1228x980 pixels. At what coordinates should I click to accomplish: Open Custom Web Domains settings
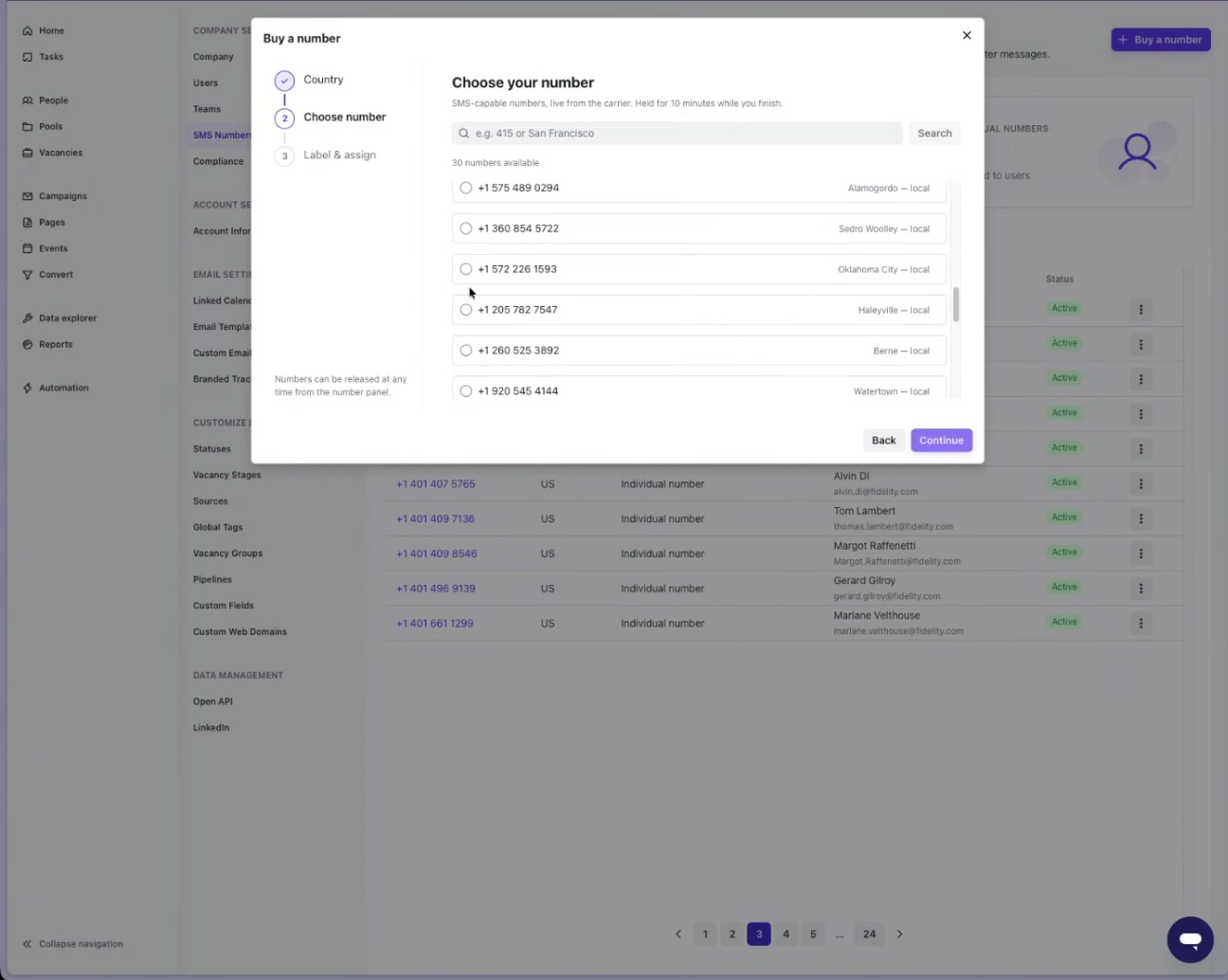pyautogui.click(x=240, y=632)
